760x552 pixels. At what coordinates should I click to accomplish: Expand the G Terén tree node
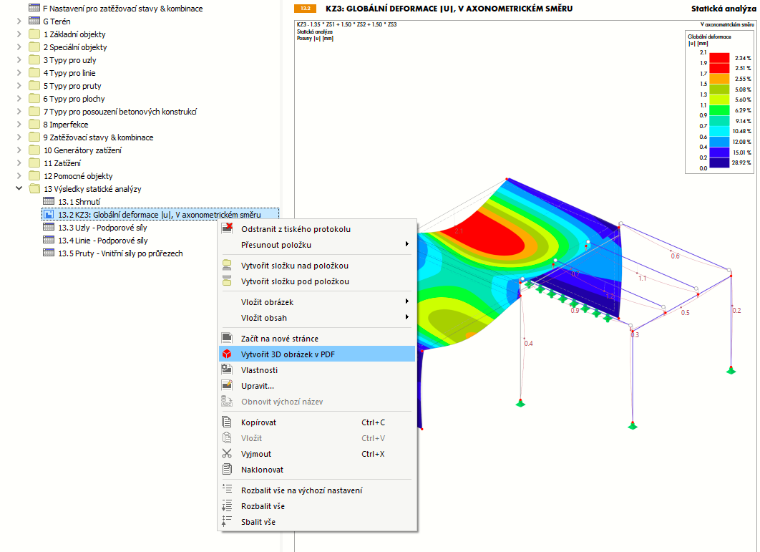tap(19, 21)
